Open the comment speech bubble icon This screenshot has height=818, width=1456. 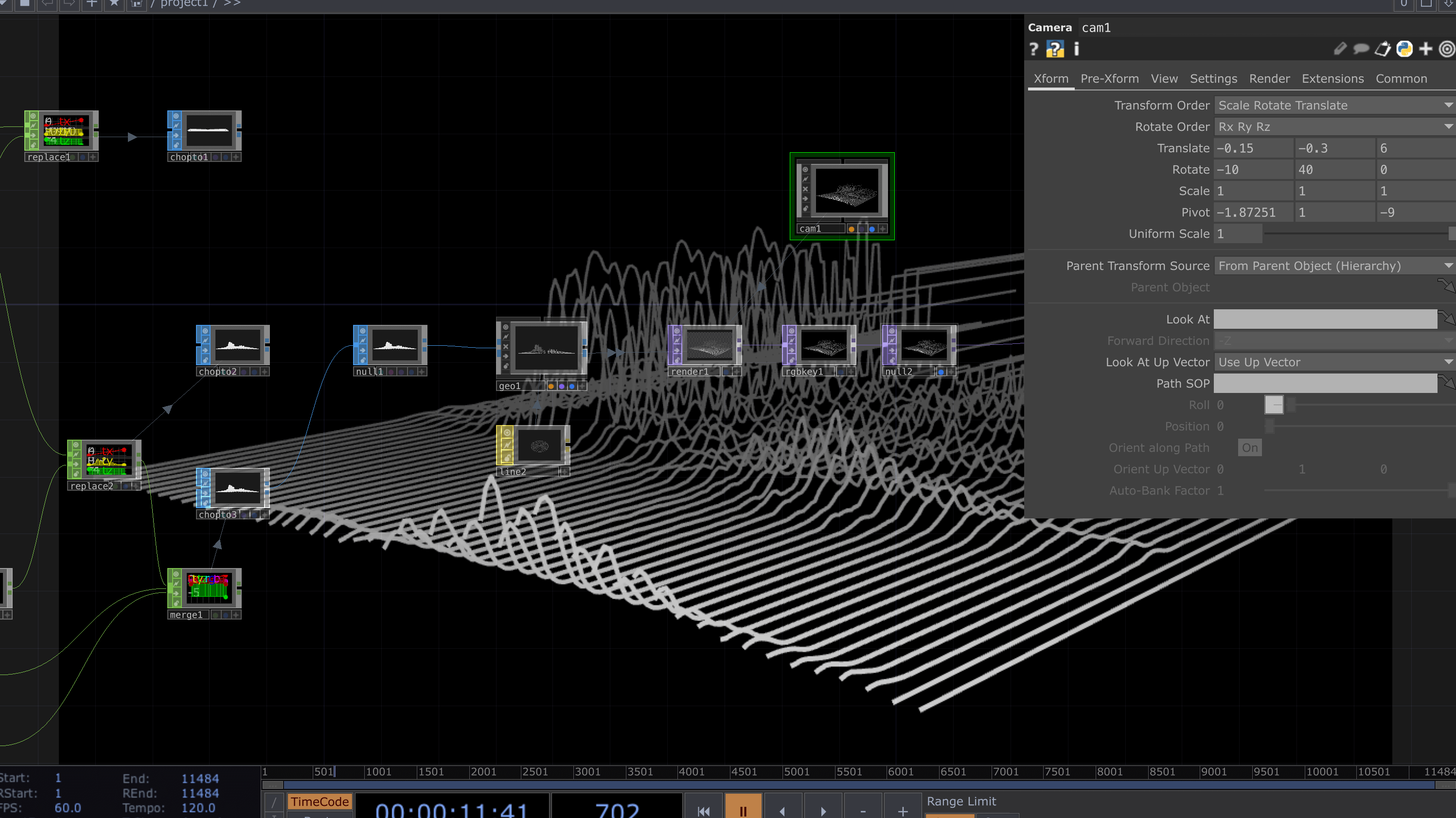click(1361, 50)
